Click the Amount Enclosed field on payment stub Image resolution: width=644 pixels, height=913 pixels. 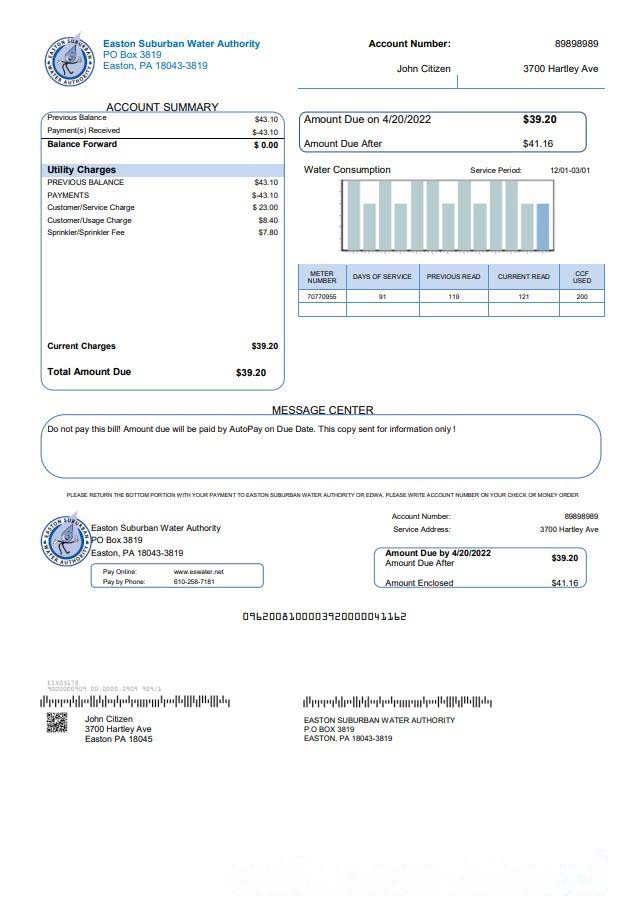tap(419, 583)
